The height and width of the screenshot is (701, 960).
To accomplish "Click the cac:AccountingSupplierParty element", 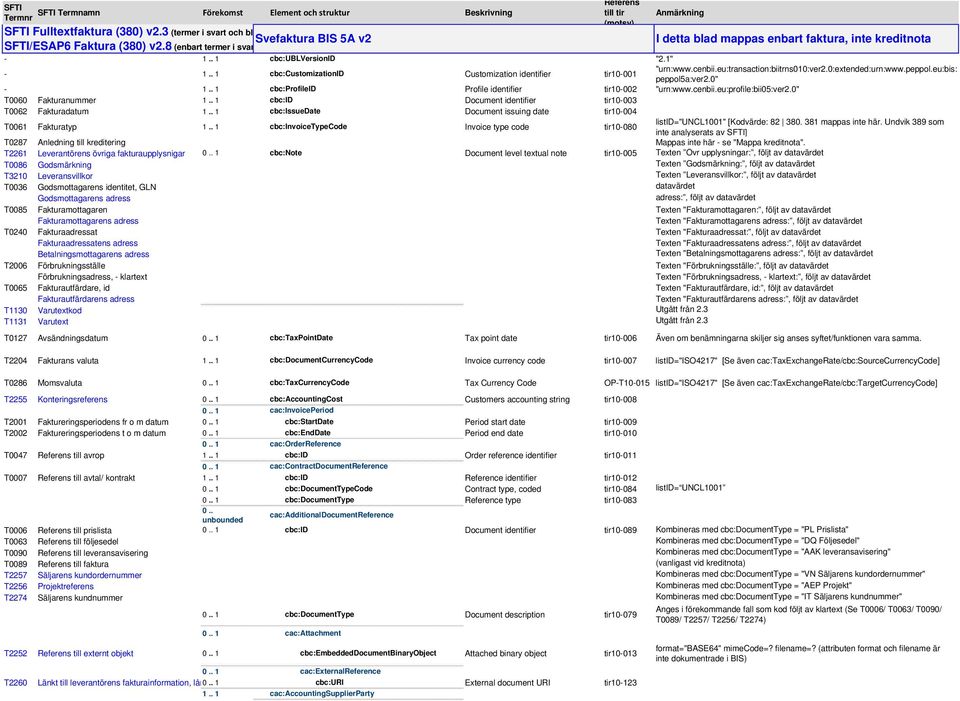I will (x=321, y=694).
